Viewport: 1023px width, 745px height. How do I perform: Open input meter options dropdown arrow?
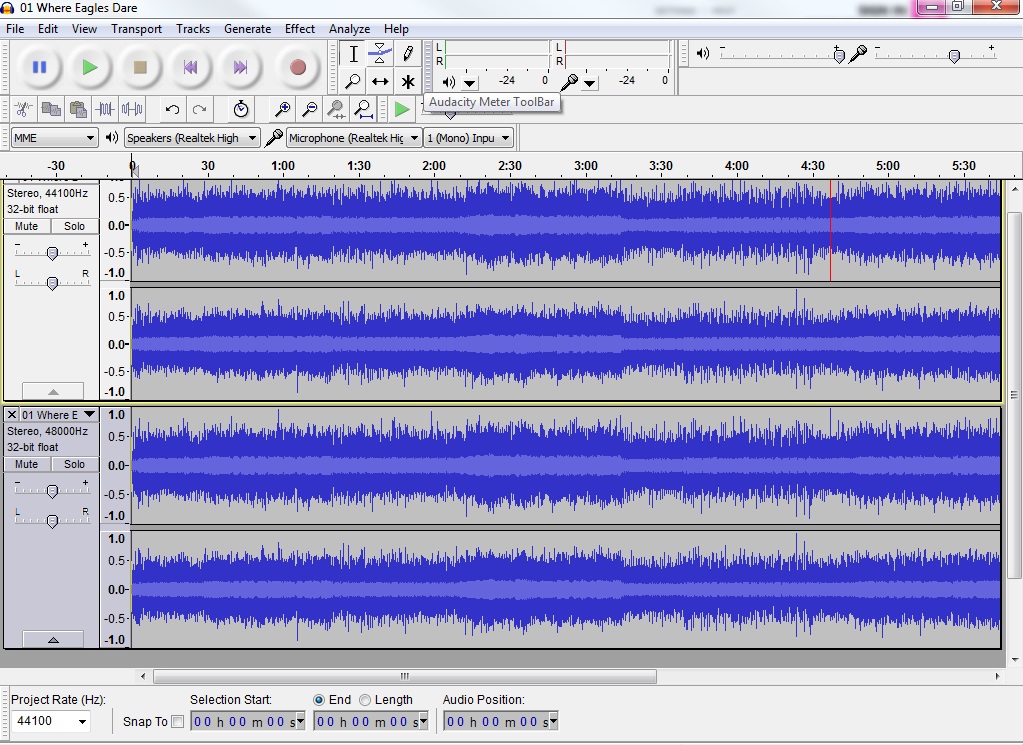pyautogui.click(x=590, y=83)
